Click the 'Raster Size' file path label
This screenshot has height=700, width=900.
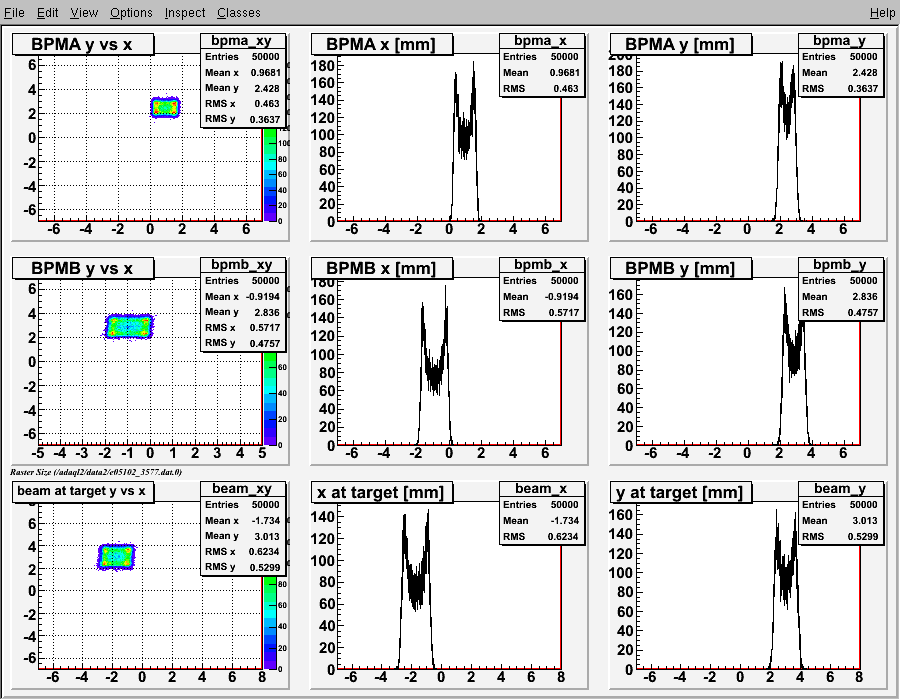[96, 472]
